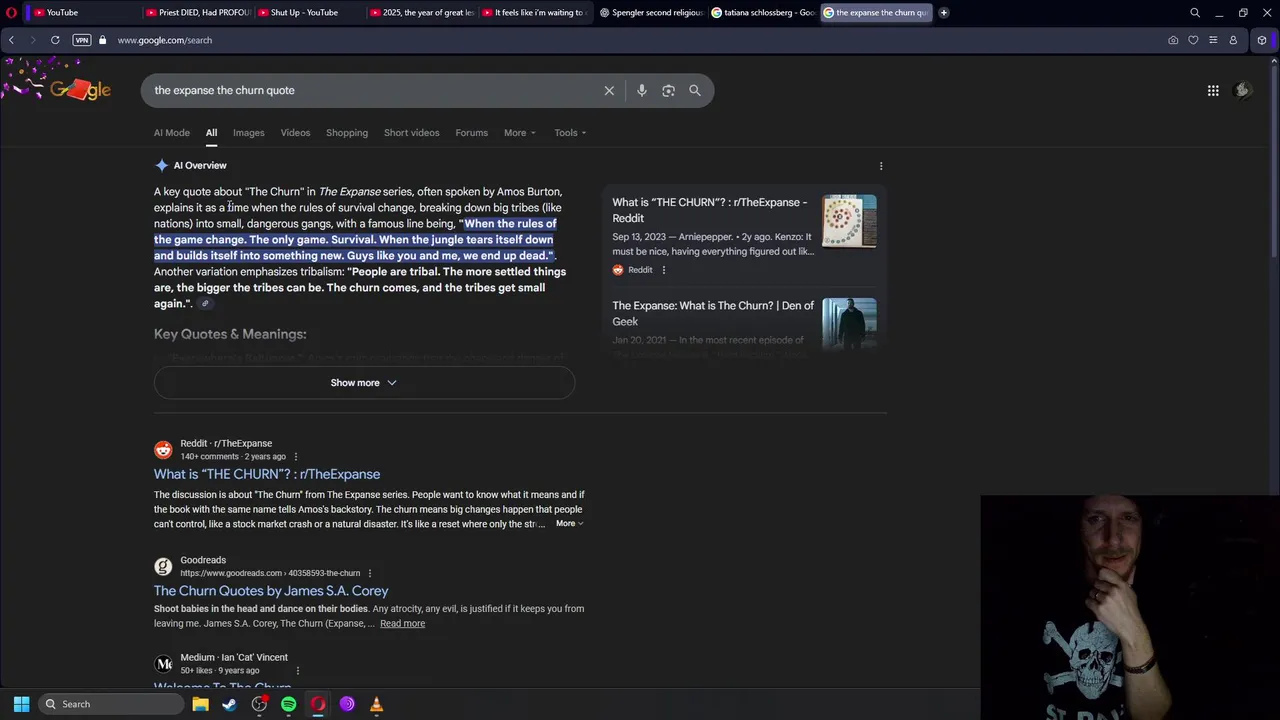Click the taskbar Search box

110,704
